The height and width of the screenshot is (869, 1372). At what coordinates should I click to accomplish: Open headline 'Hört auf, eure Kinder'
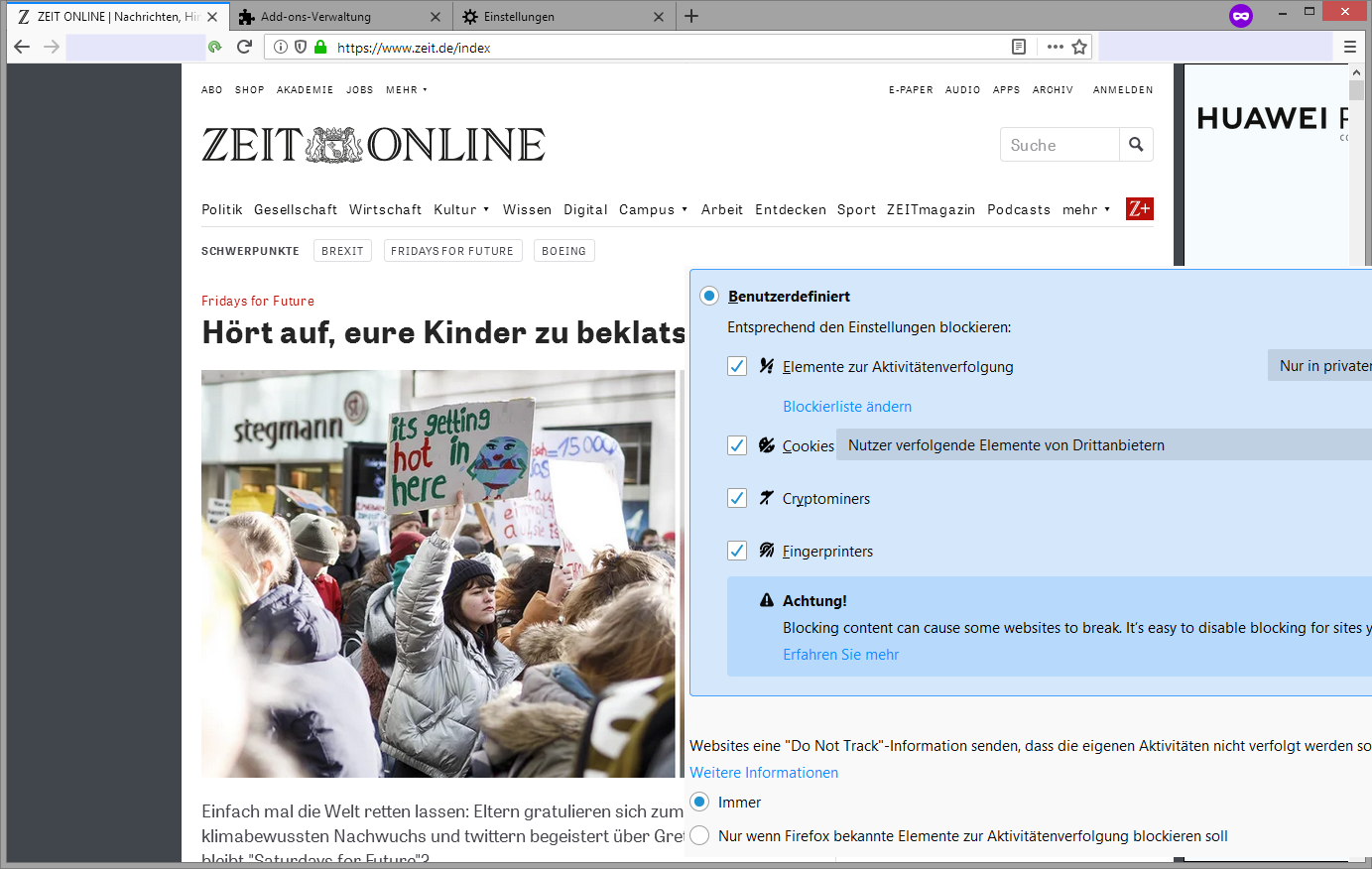point(443,332)
